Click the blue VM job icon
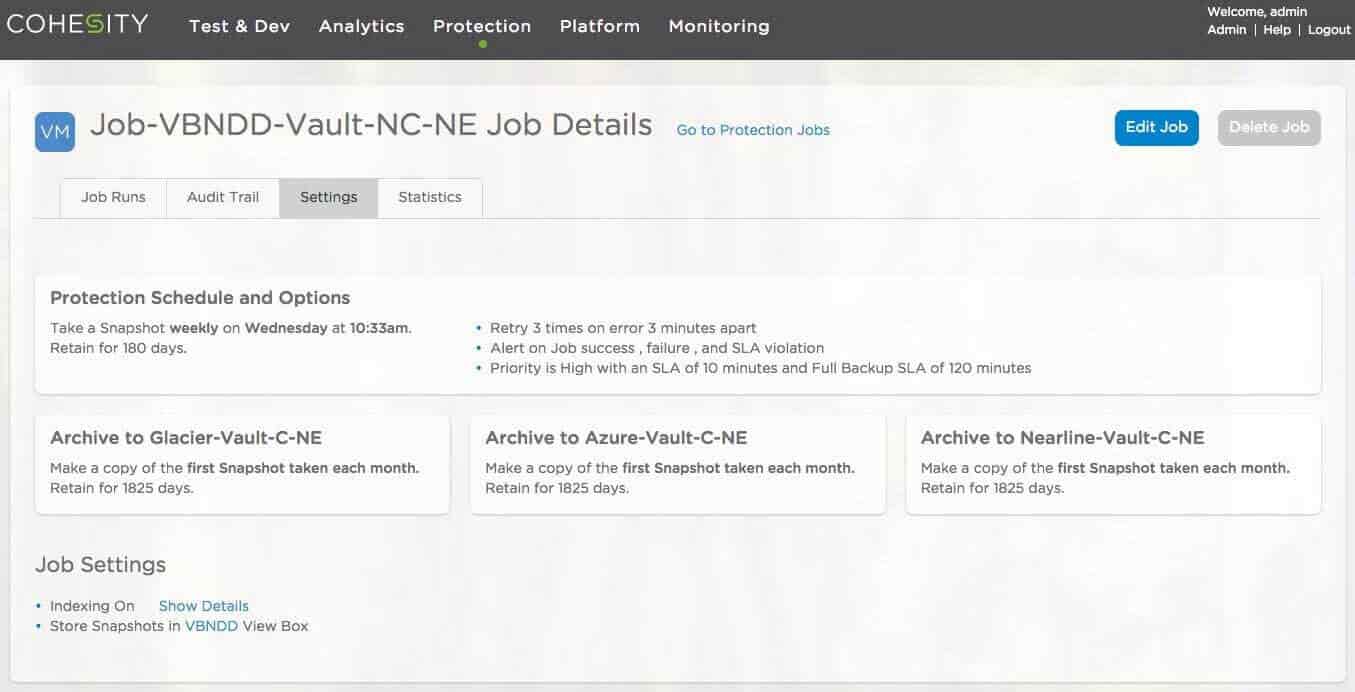The height and width of the screenshot is (692, 1355). click(55, 132)
